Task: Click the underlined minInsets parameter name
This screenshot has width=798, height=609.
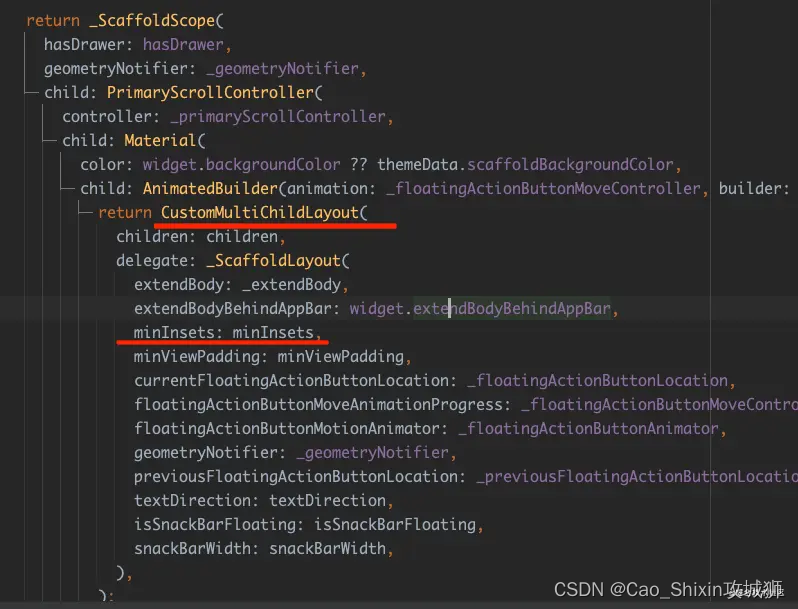Action: (178, 333)
